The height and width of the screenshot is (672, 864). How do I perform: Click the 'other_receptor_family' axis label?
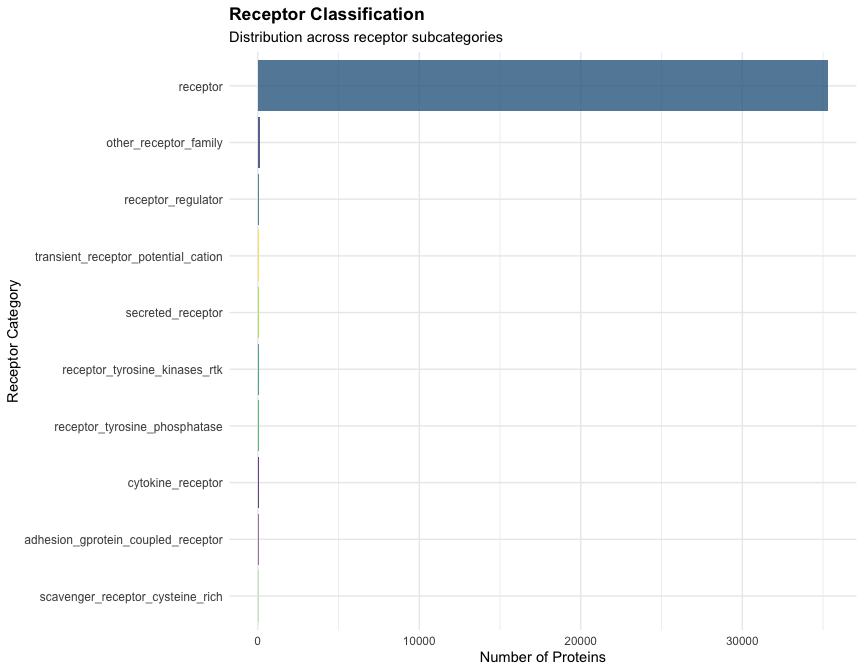pyautogui.click(x=164, y=143)
